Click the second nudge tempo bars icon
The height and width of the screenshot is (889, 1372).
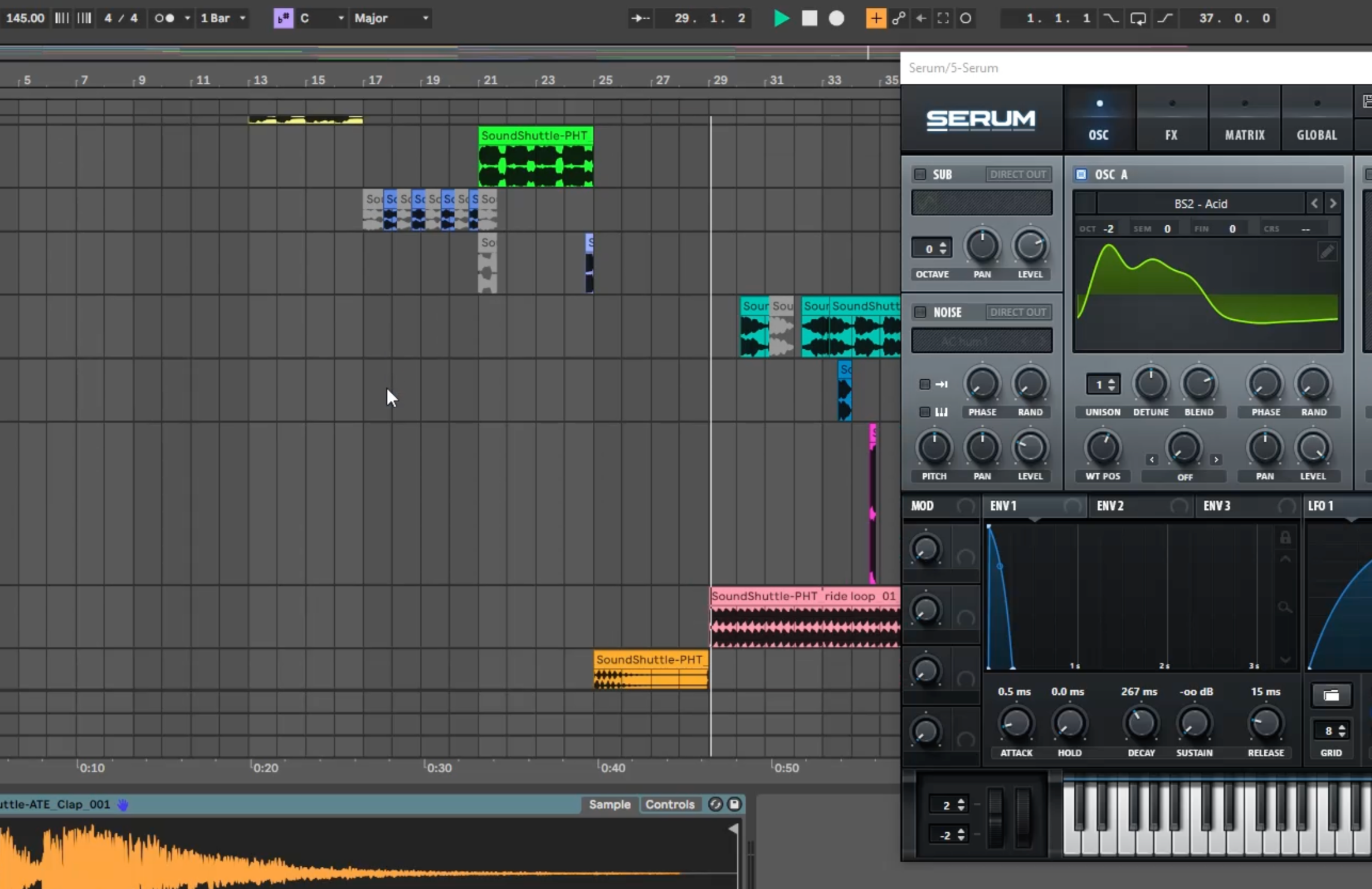coord(84,18)
